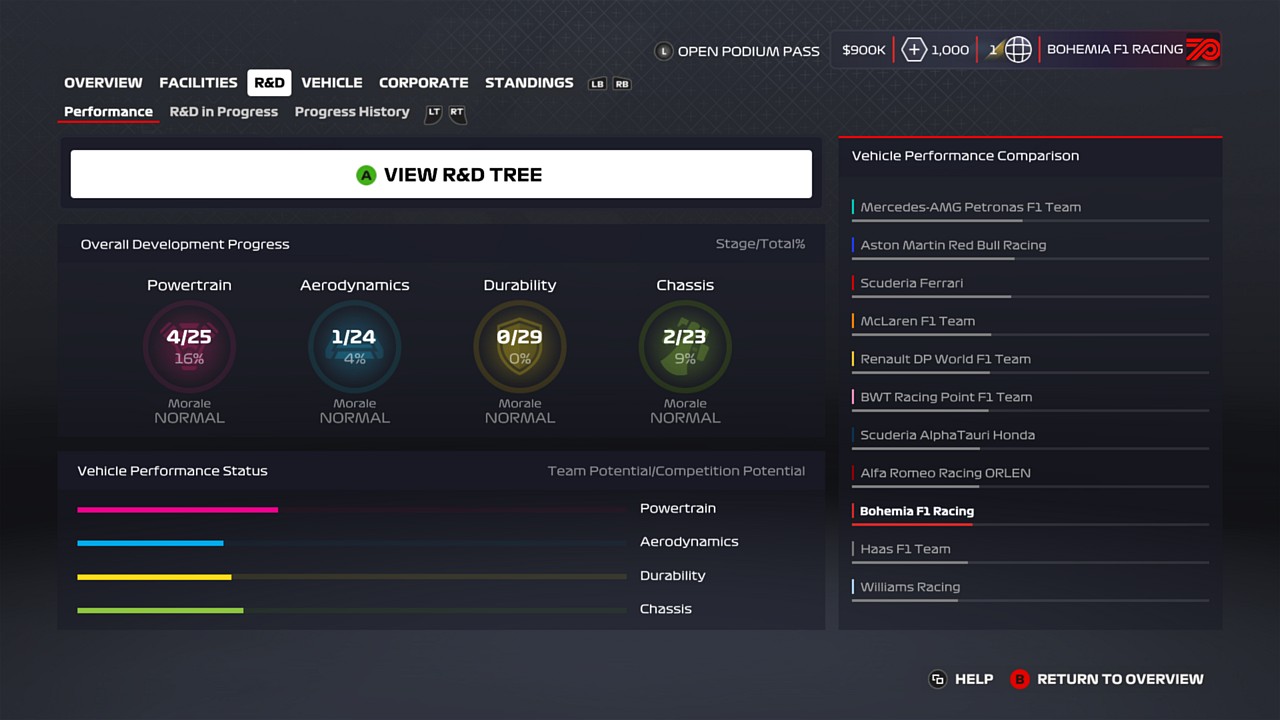Open the Standings tab
1280x720 pixels.
pyautogui.click(x=529, y=83)
